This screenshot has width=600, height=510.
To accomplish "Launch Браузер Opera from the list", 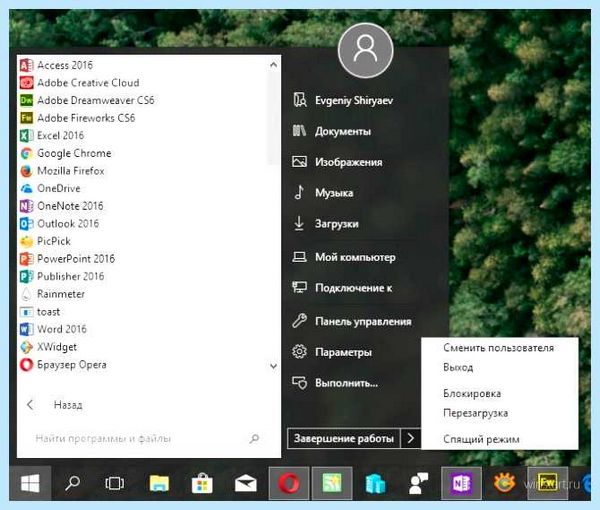I will pyautogui.click(x=64, y=364).
